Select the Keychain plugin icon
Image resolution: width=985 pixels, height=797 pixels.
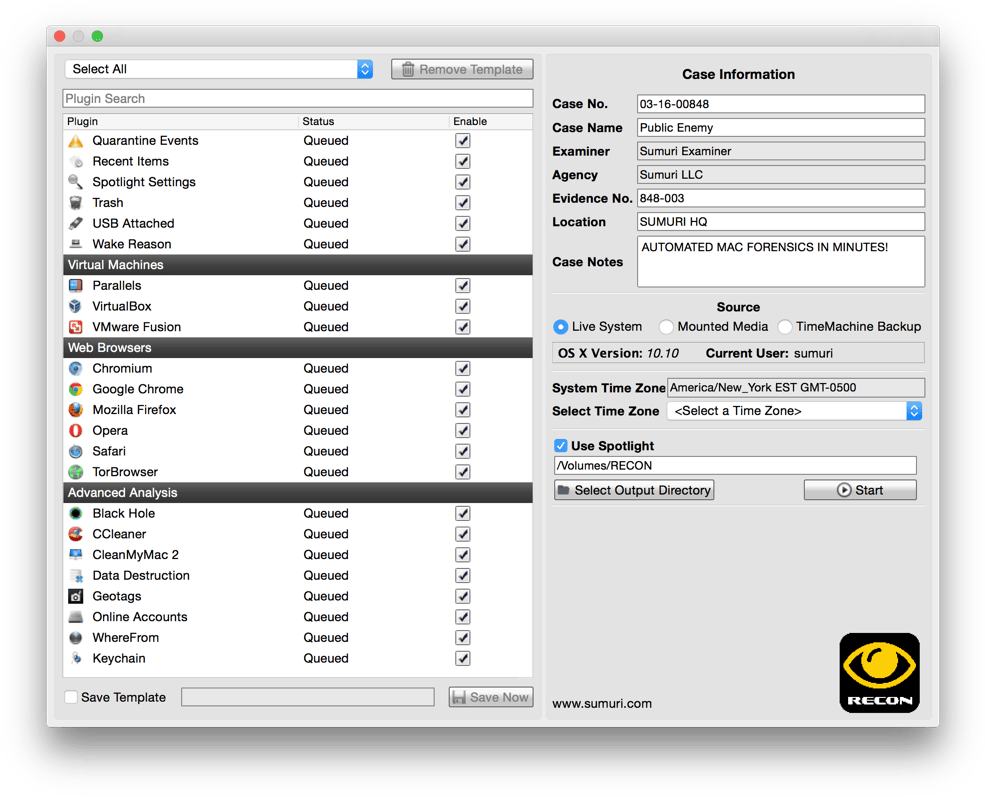(77, 658)
